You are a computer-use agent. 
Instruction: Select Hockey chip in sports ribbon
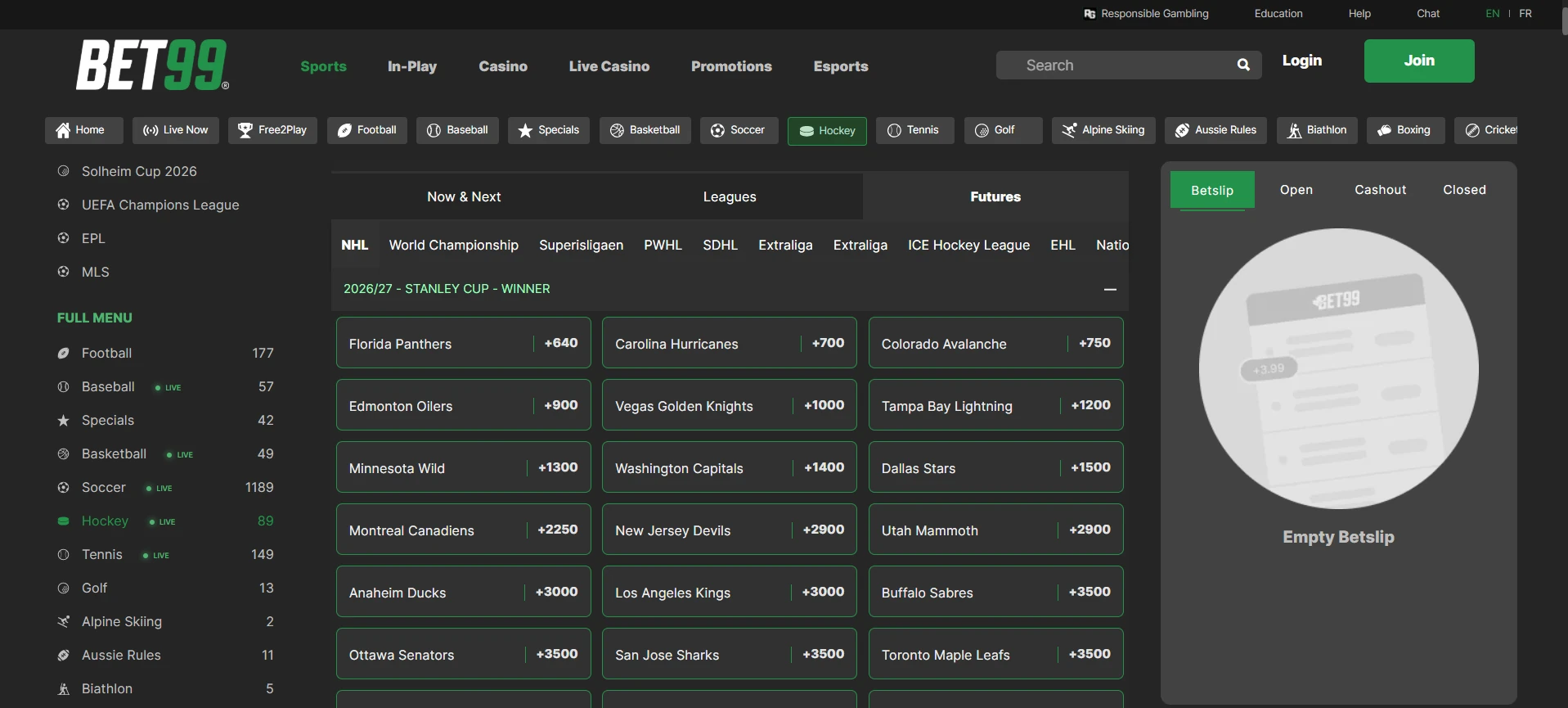pos(827,131)
